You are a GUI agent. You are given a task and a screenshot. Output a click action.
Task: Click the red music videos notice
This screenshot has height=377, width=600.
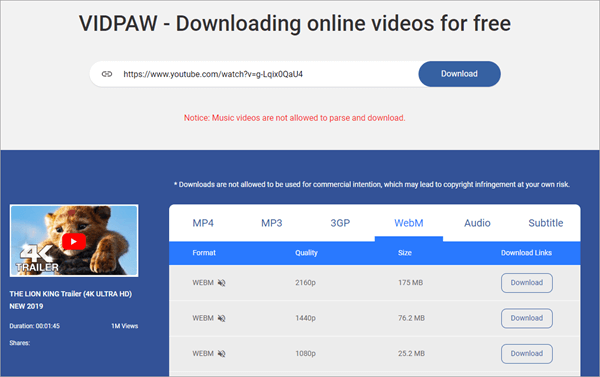click(x=294, y=118)
